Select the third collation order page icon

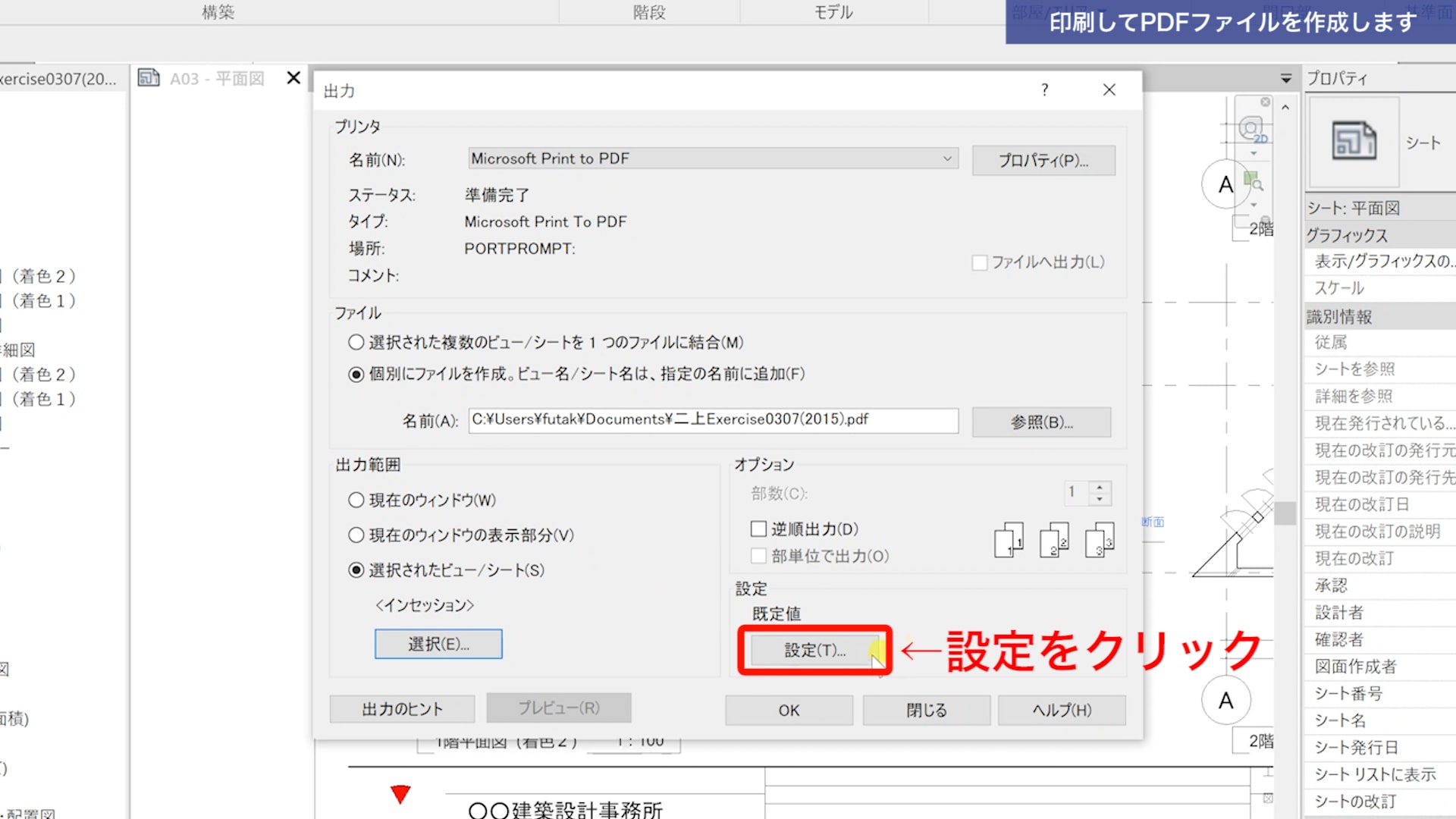1100,541
